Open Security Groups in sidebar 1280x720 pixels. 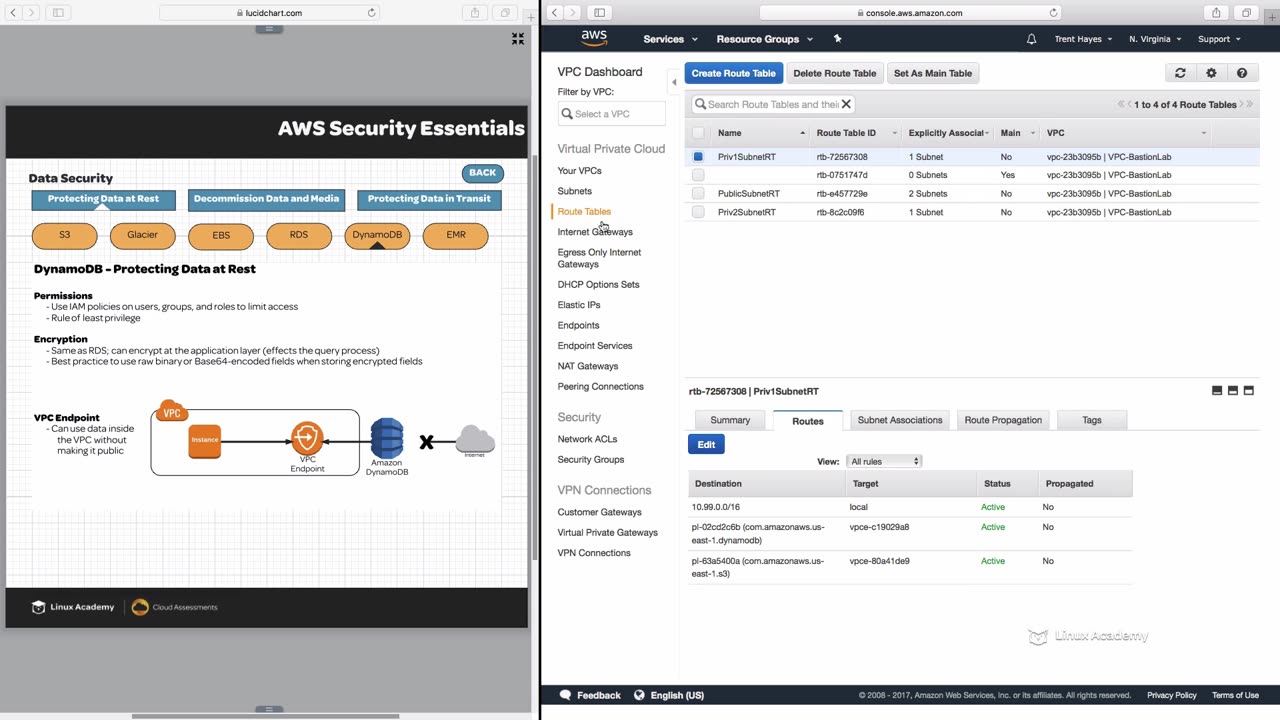(591, 459)
